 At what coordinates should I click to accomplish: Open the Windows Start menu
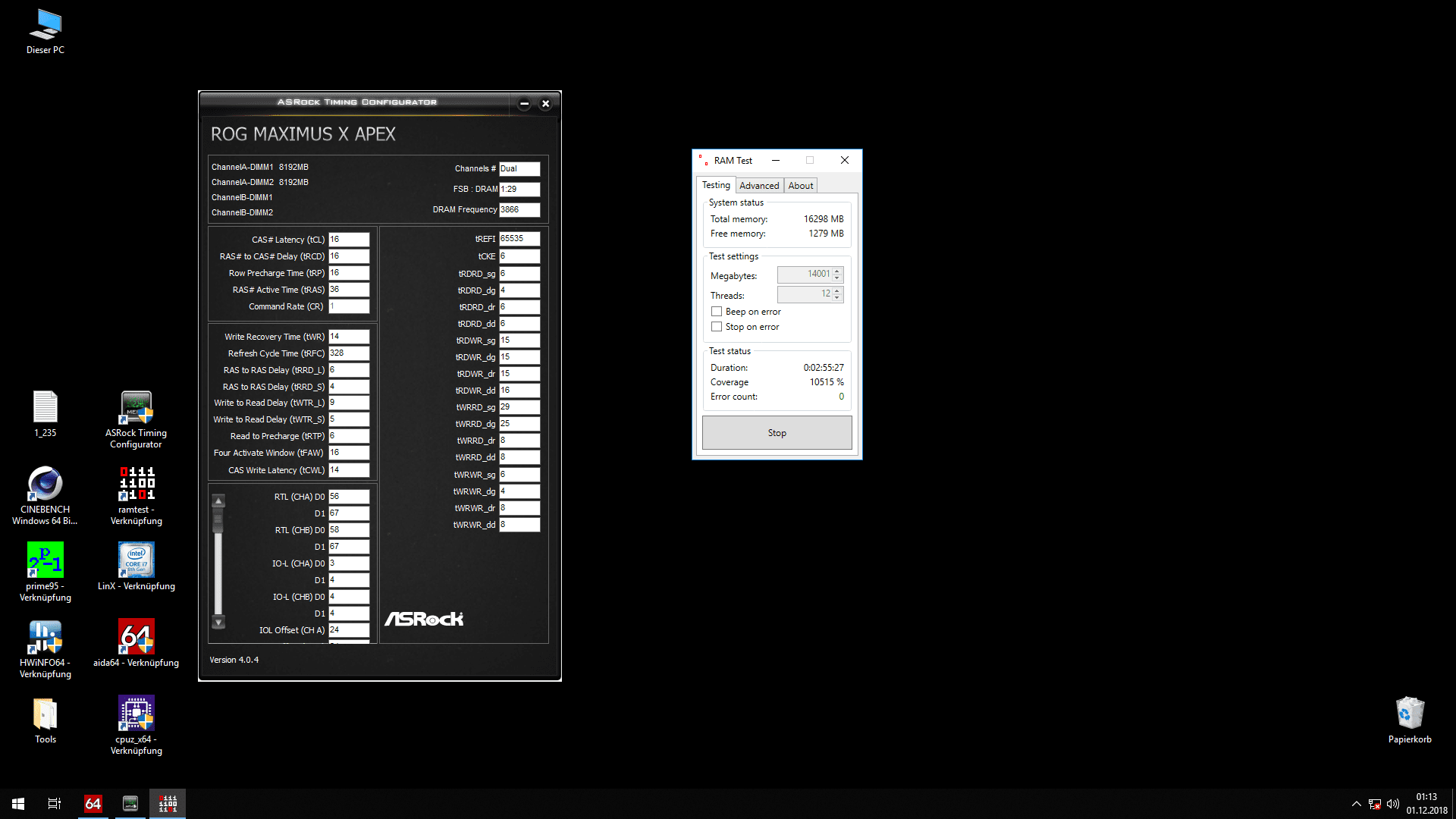click(x=18, y=804)
